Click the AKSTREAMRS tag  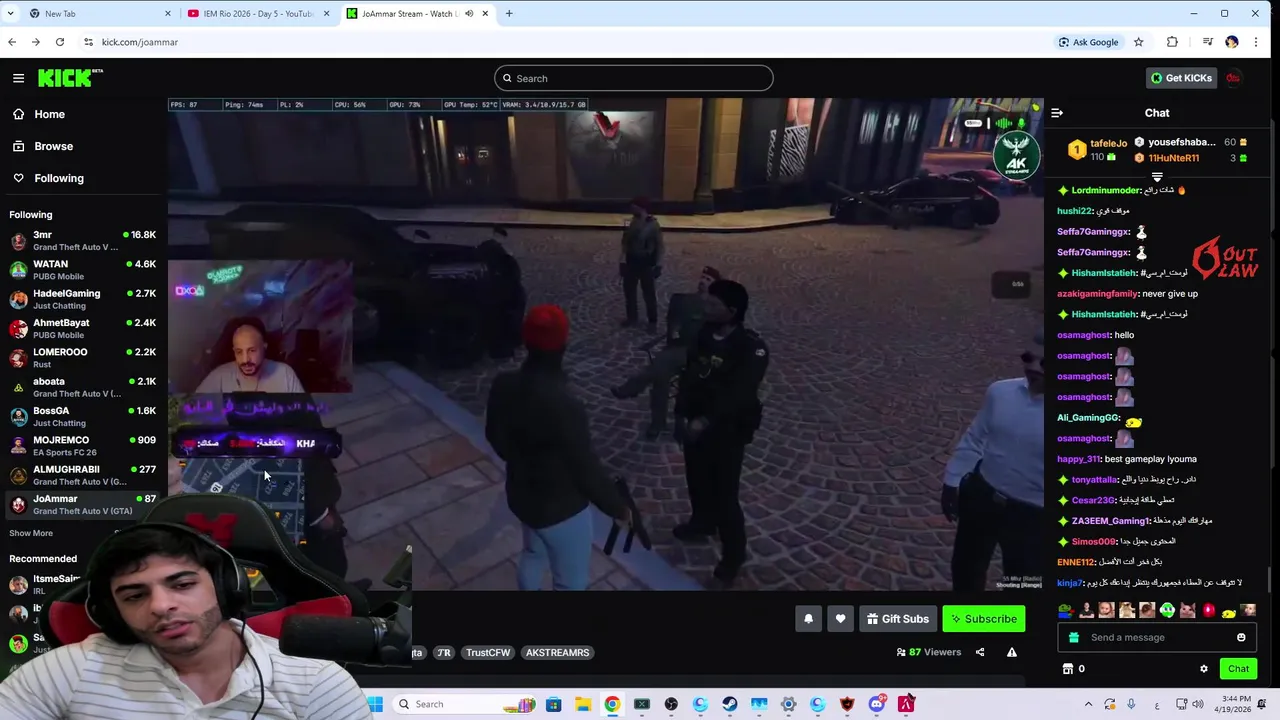click(x=557, y=652)
